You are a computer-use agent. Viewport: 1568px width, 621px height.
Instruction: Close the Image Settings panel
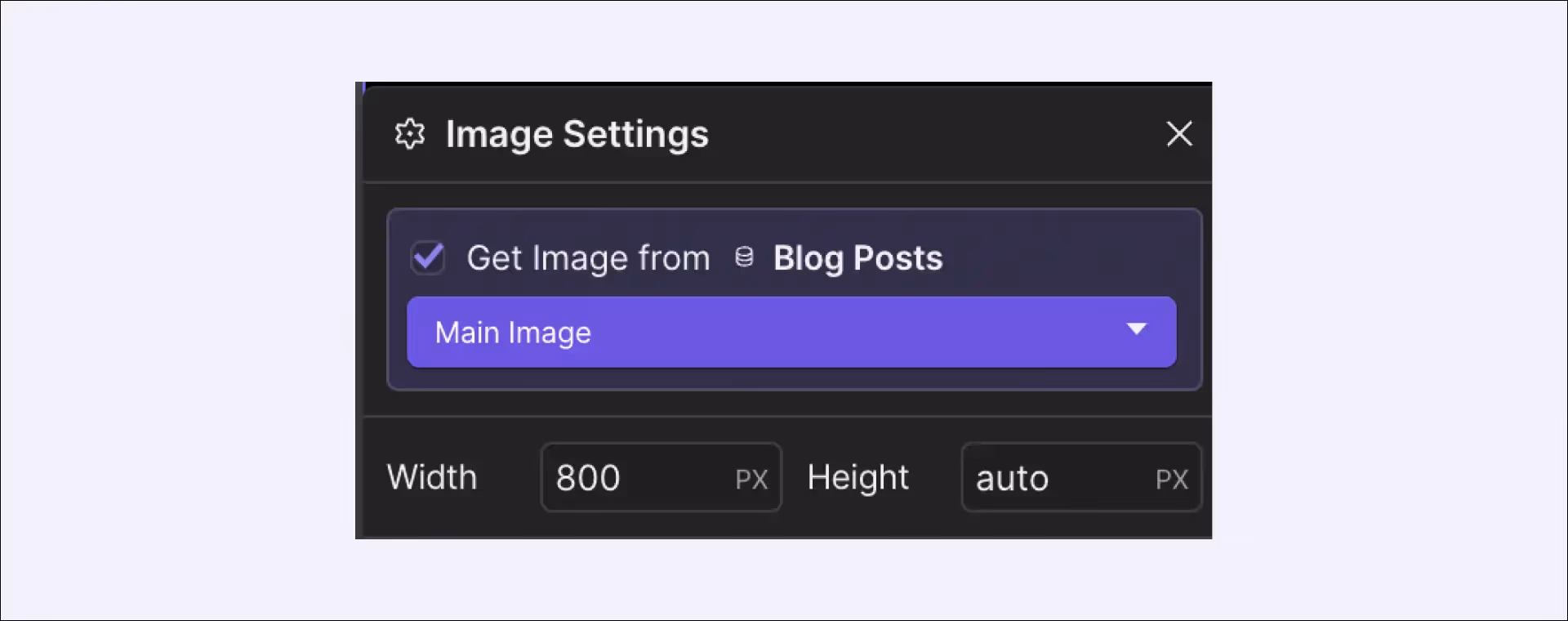click(1179, 134)
